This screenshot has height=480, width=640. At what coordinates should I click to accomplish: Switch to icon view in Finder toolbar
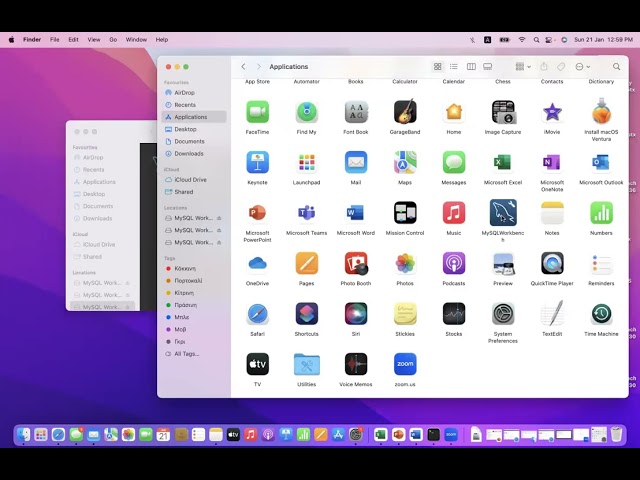pyautogui.click(x=438, y=67)
